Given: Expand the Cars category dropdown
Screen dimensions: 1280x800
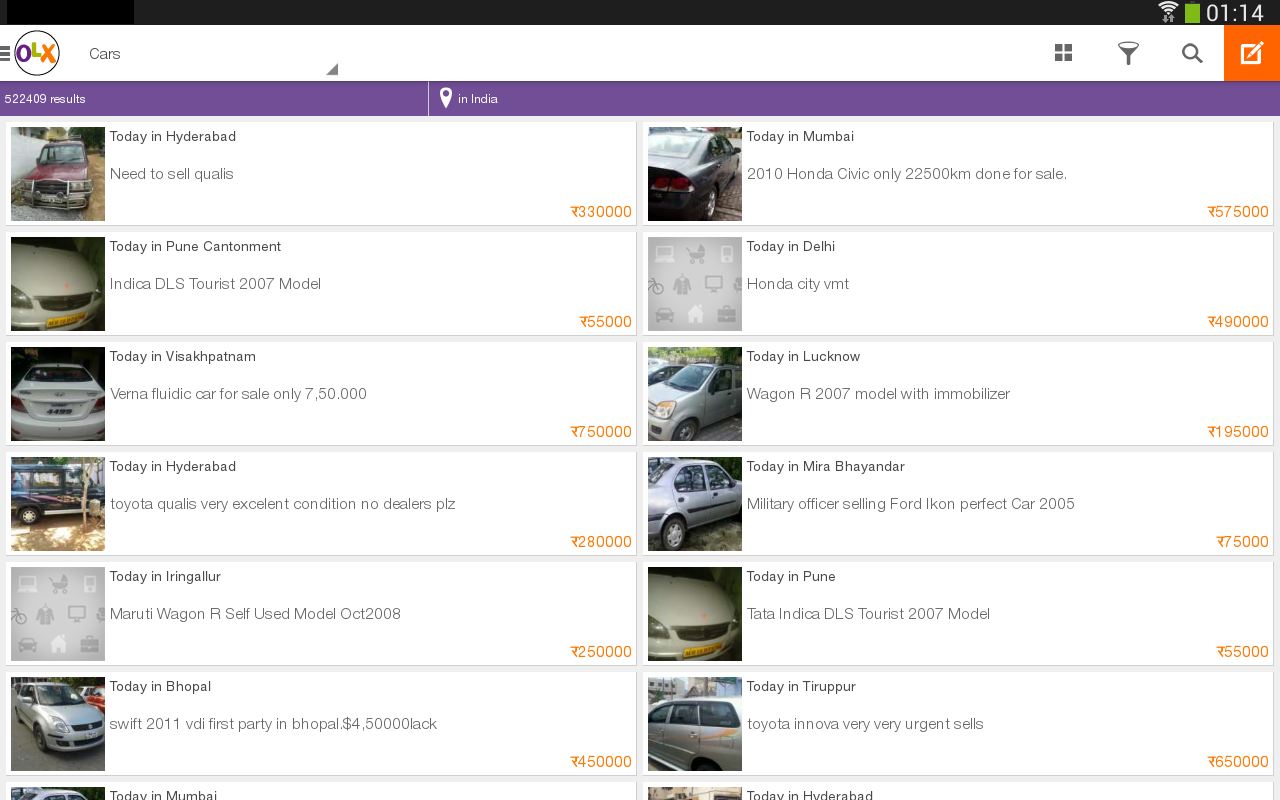Looking at the screenshot, I should pyautogui.click(x=212, y=54).
